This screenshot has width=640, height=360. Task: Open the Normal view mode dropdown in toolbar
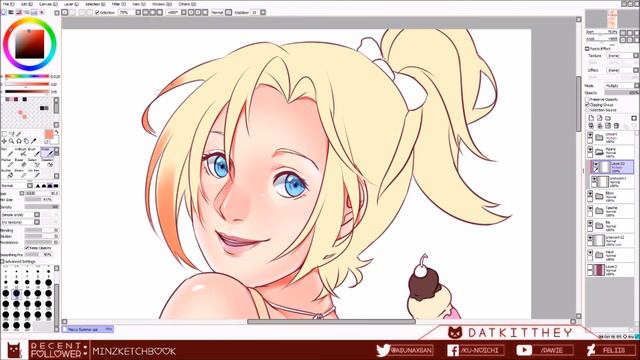tap(229, 13)
